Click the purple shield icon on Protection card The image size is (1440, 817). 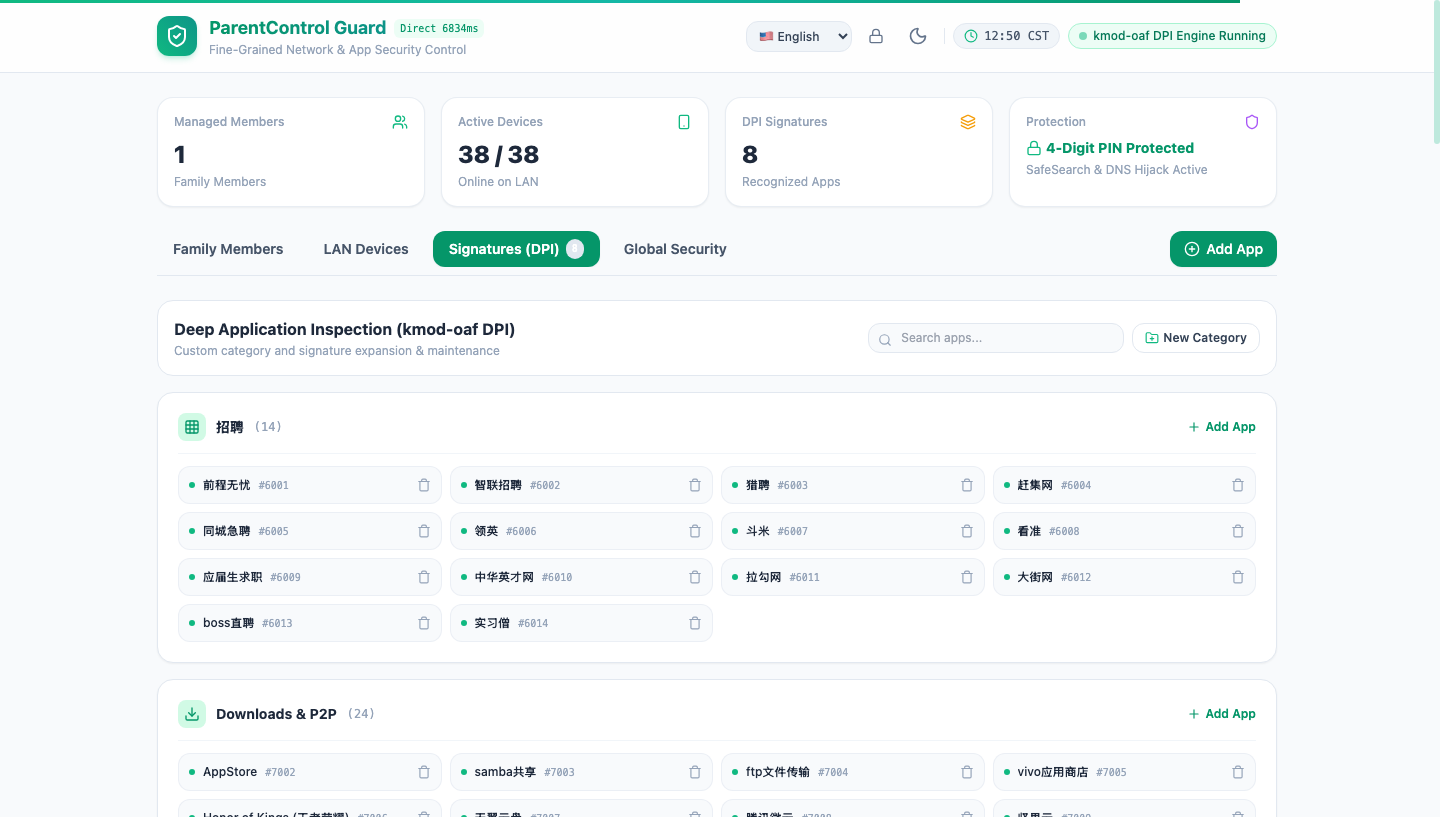pyautogui.click(x=1252, y=122)
